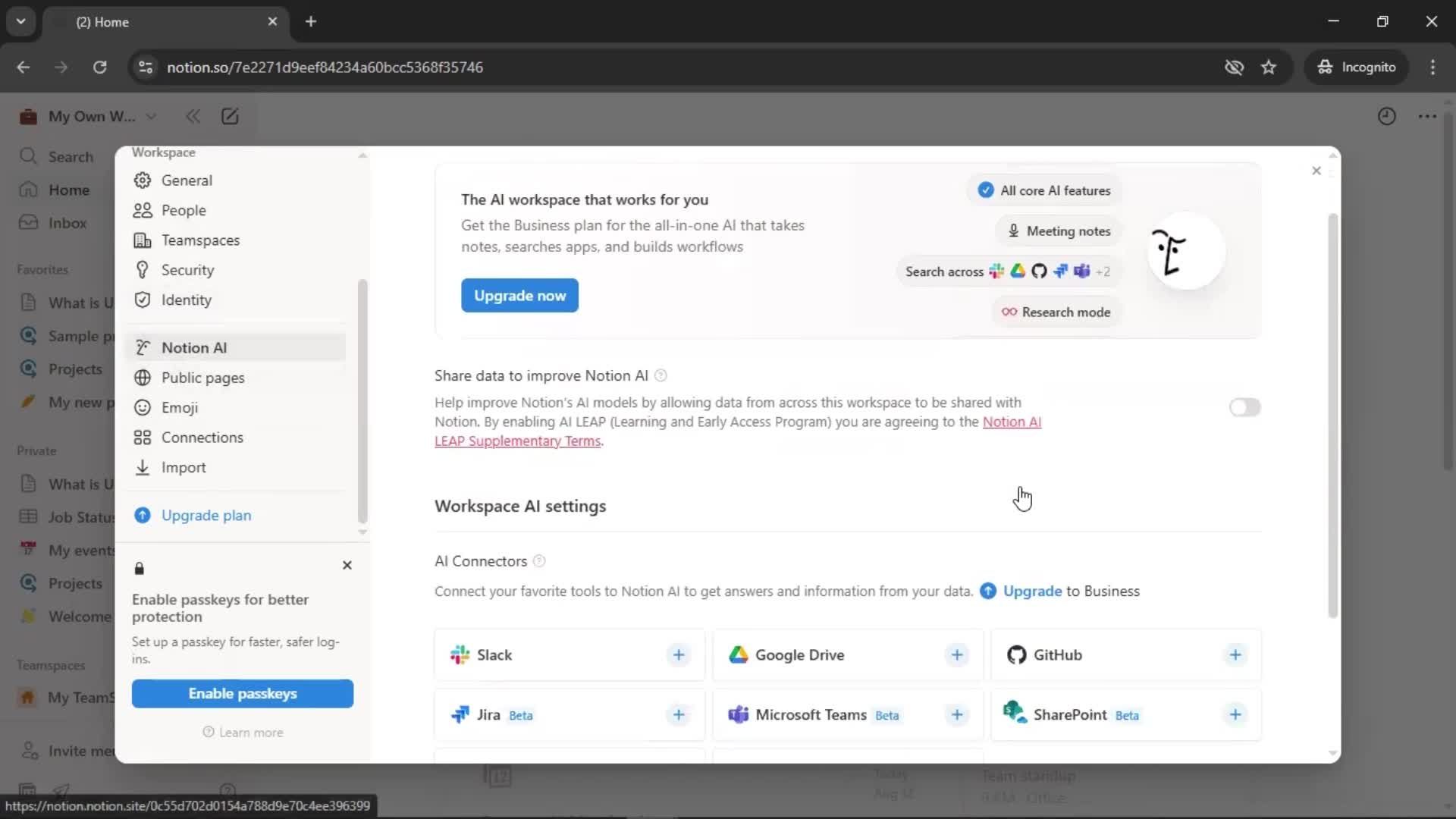1456x819 pixels.
Task: Open page options three-dot menu
Action: [x=1427, y=117]
